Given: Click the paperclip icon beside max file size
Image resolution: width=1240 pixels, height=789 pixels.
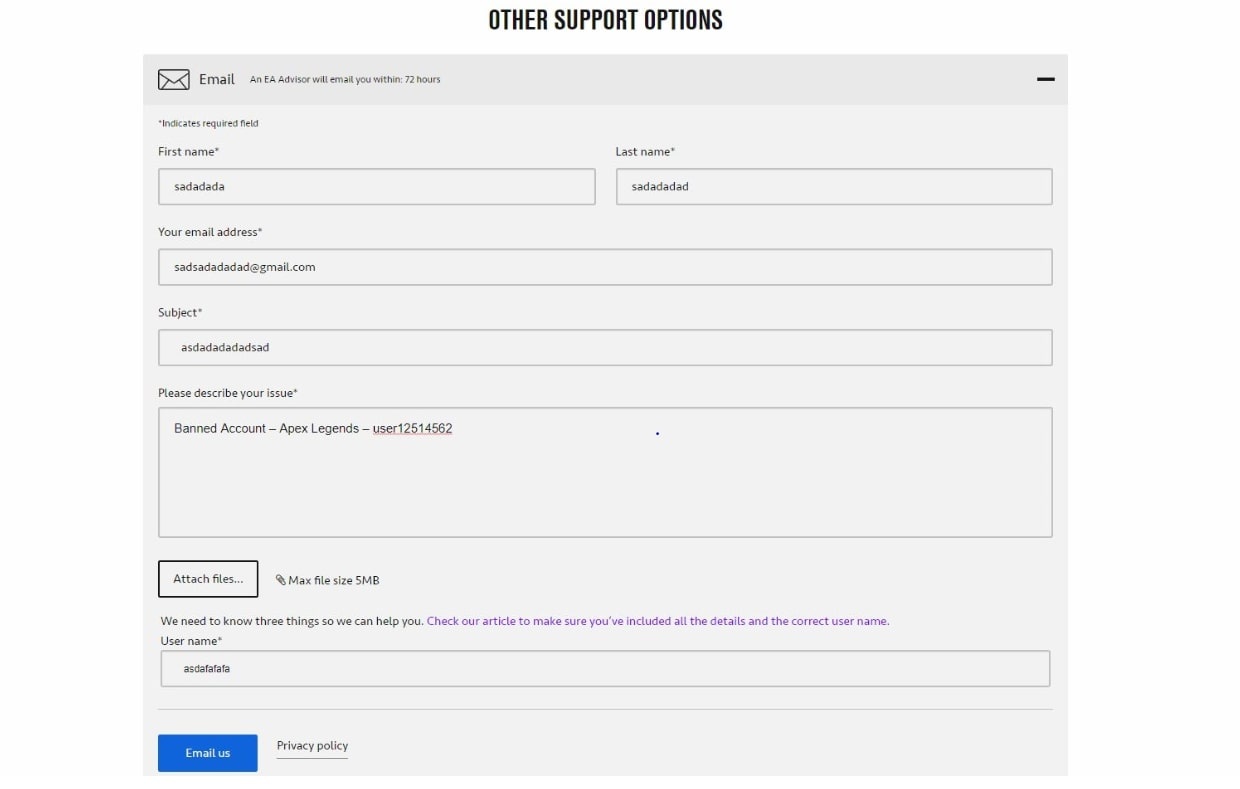Looking at the screenshot, I should click(x=281, y=580).
